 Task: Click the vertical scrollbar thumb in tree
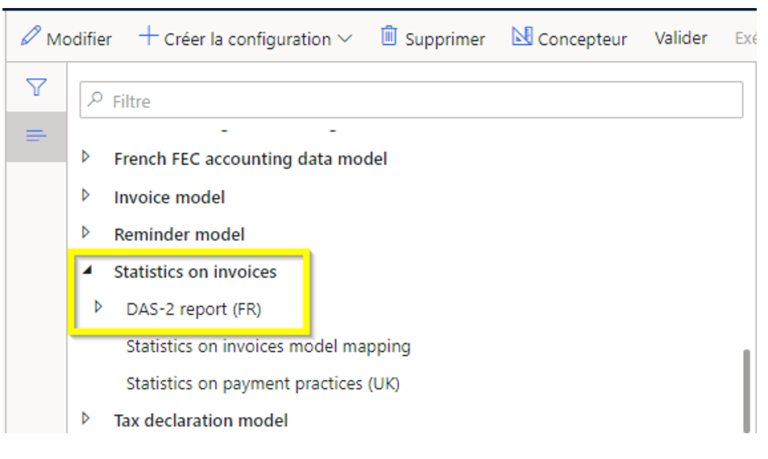(743, 390)
